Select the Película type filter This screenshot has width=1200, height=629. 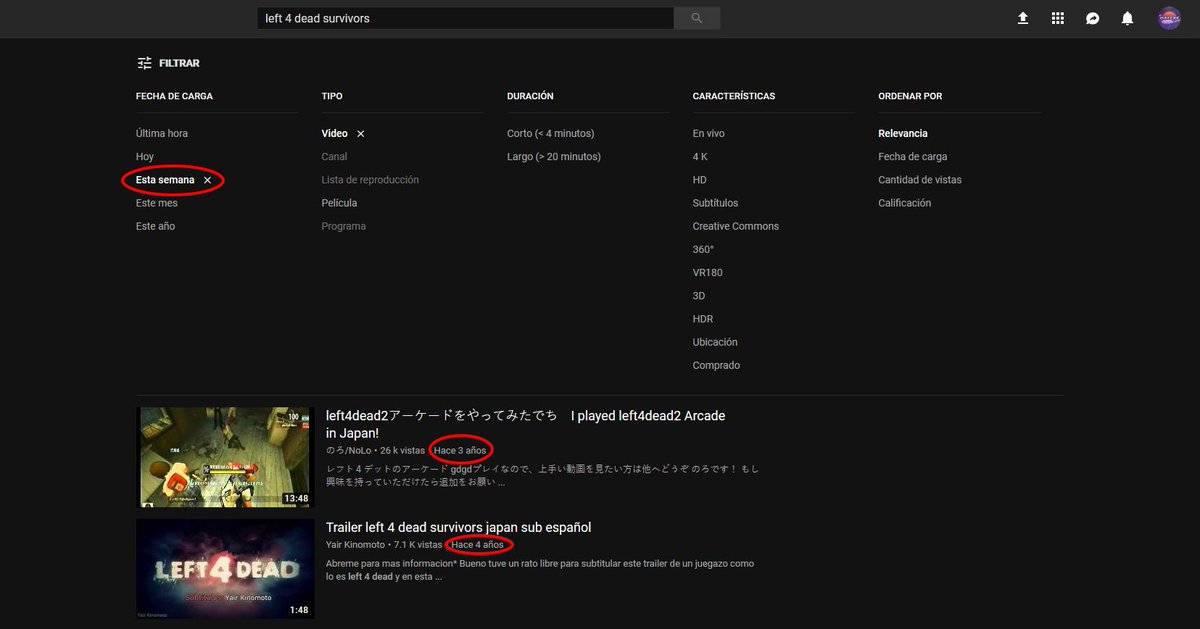(339, 203)
